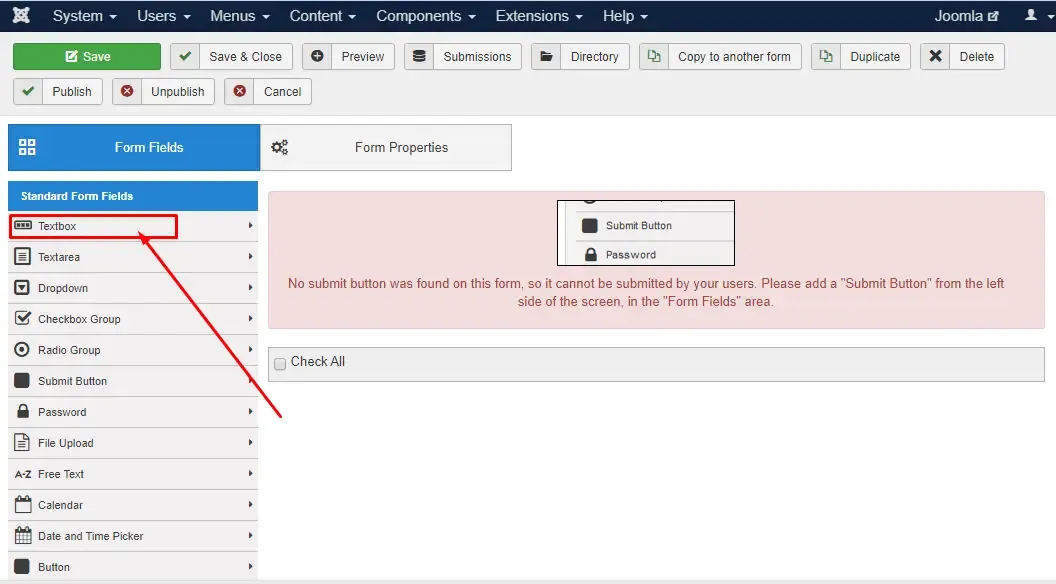Expand the Dropdown field arrow

pyautogui.click(x=250, y=287)
